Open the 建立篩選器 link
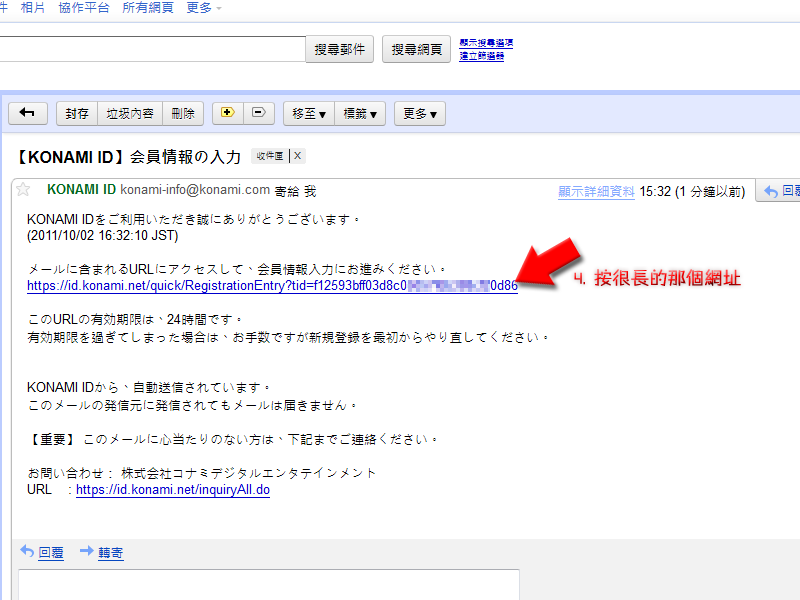 [x=482, y=56]
